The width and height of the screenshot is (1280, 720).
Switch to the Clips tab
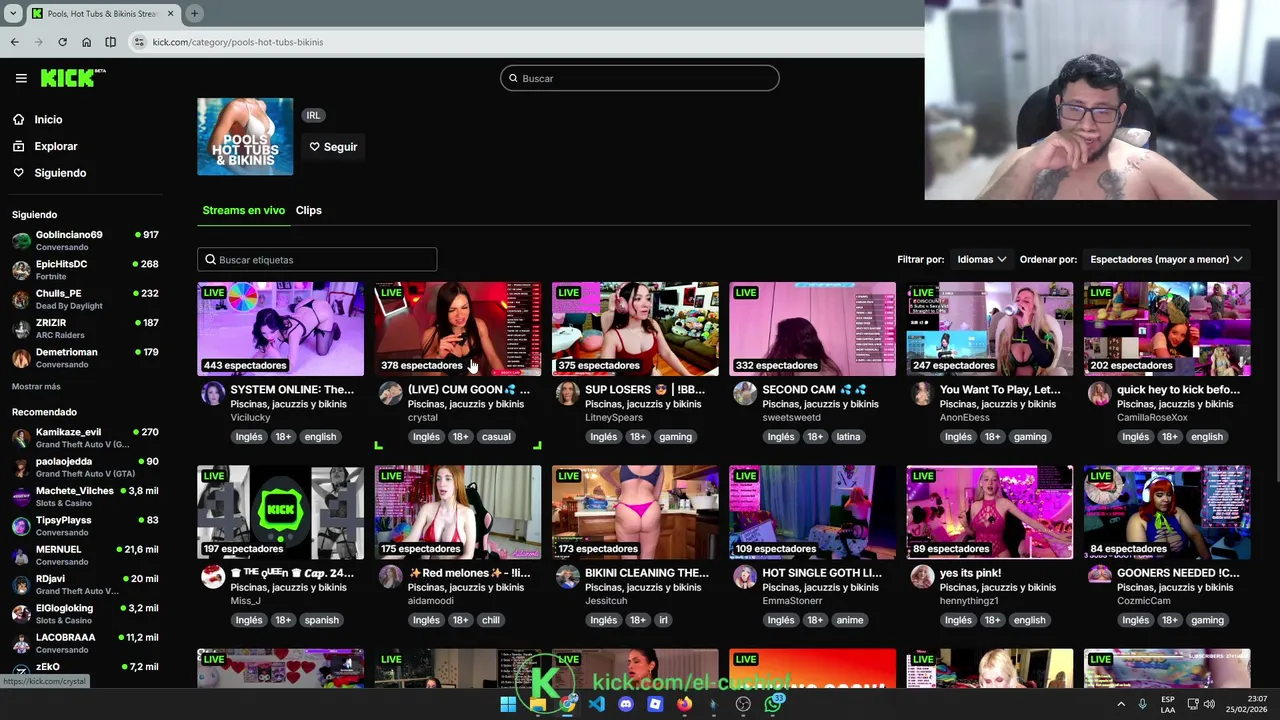coord(308,210)
